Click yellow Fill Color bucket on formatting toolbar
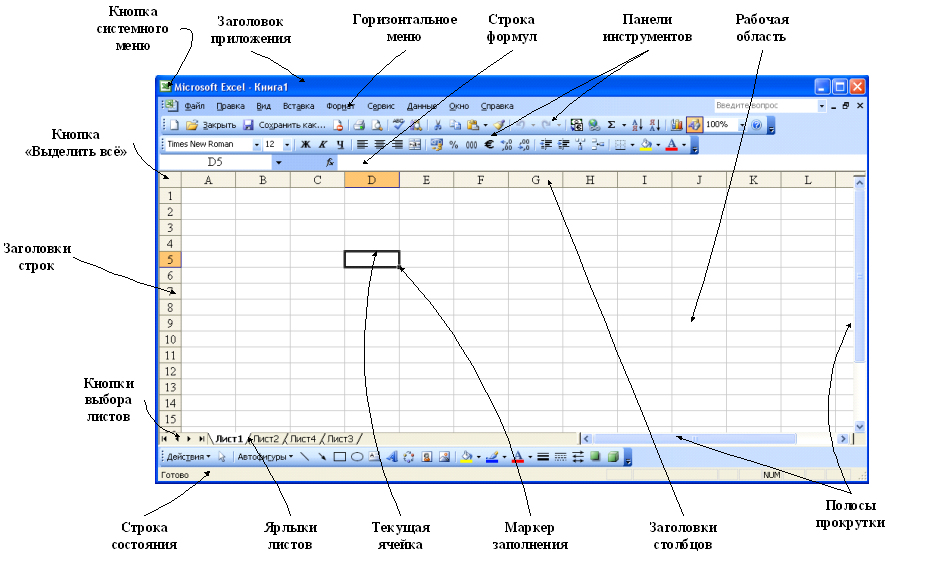The width and height of the screenshot is (935, 581). (646, 144)
